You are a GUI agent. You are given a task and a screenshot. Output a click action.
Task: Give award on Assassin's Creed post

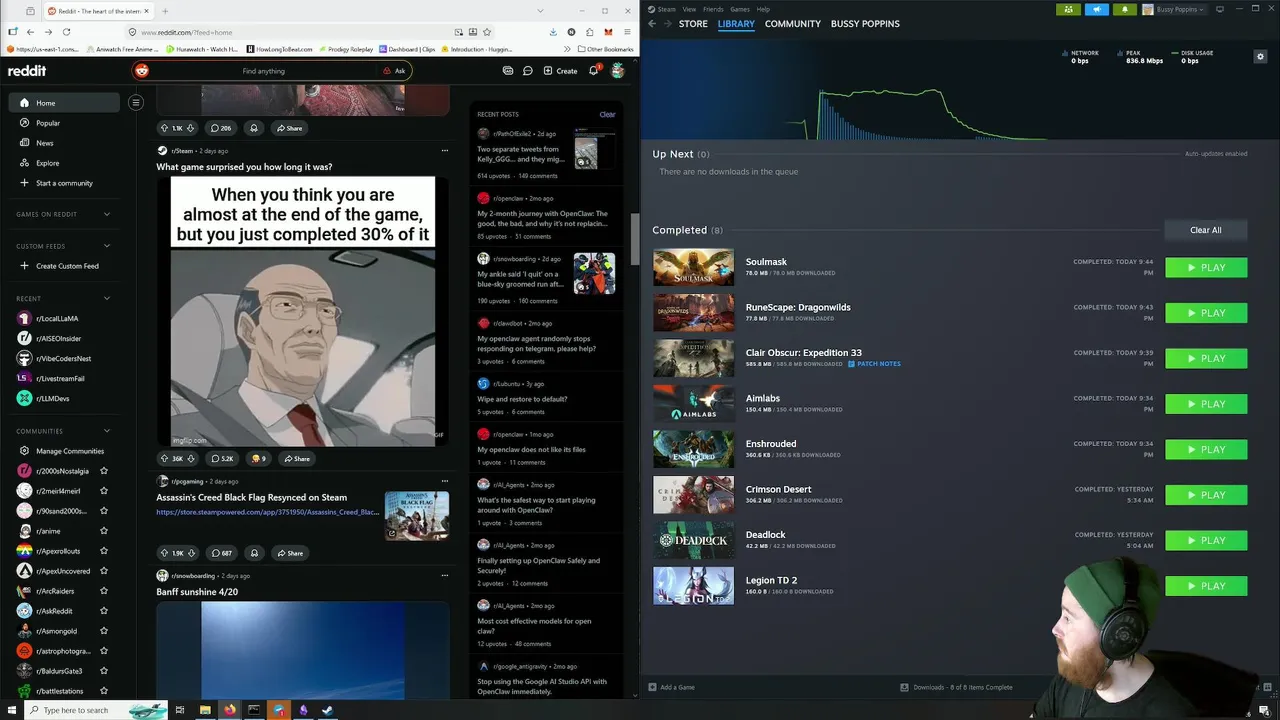(254, 553)
